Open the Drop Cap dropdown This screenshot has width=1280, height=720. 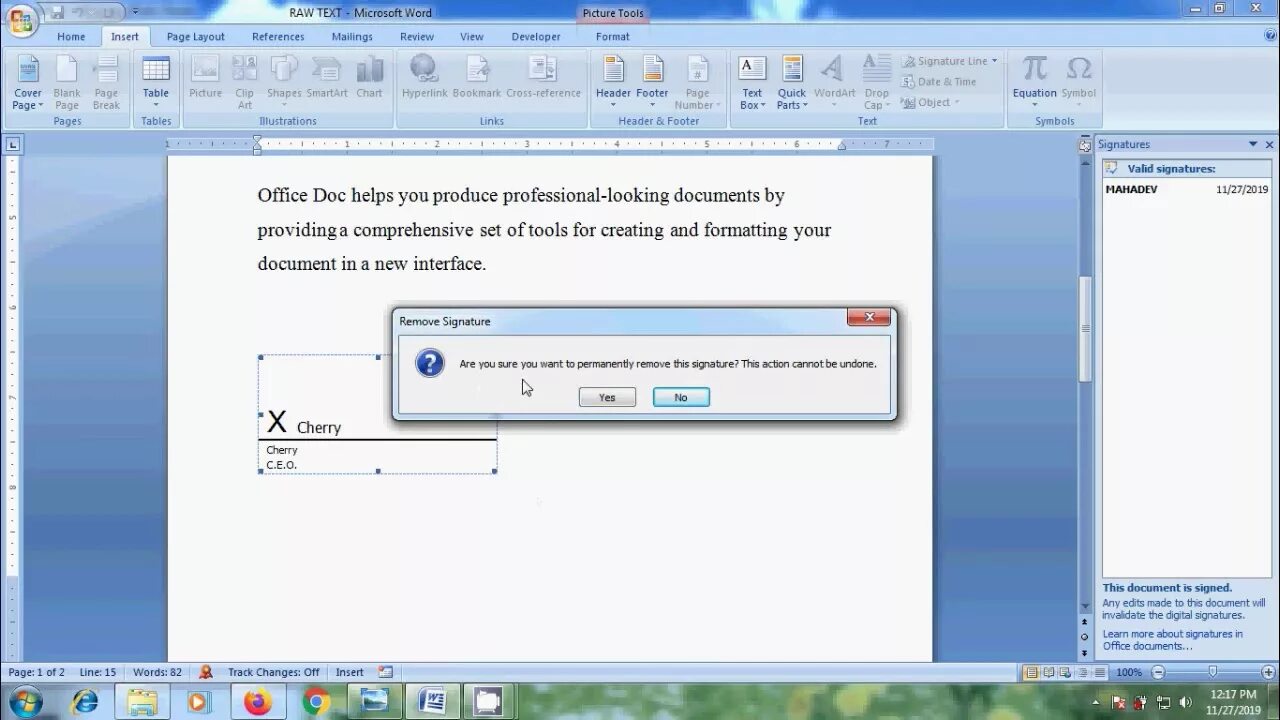pos(876,83)
